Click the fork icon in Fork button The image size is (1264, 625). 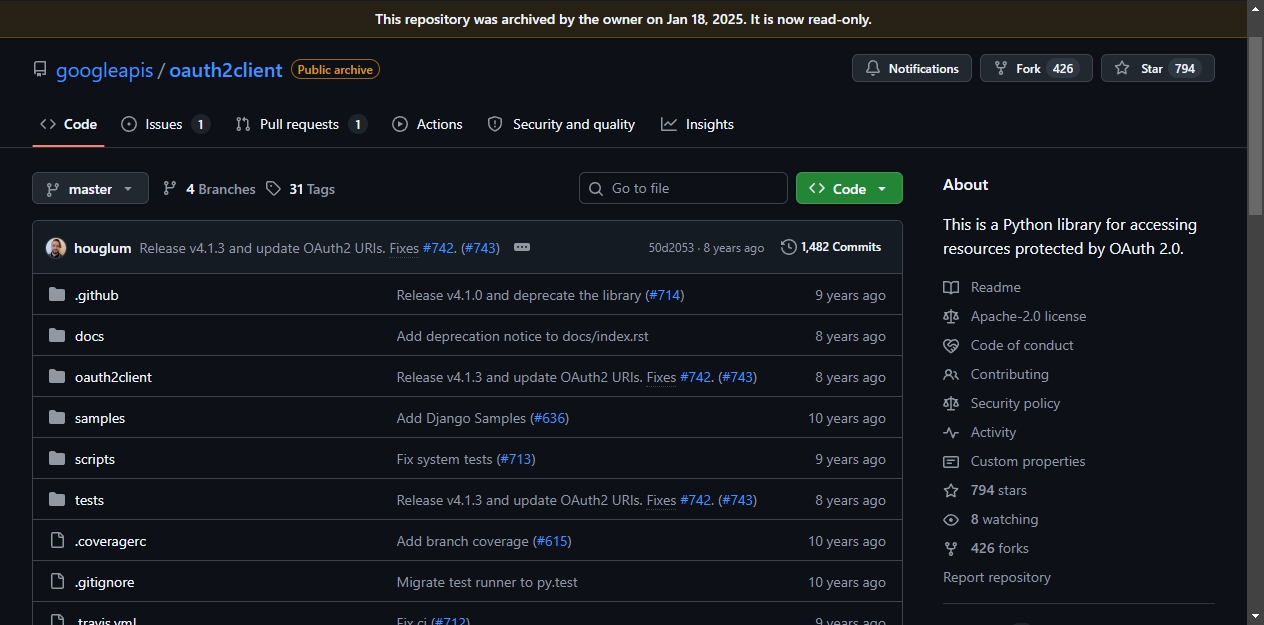(1001, 69)
